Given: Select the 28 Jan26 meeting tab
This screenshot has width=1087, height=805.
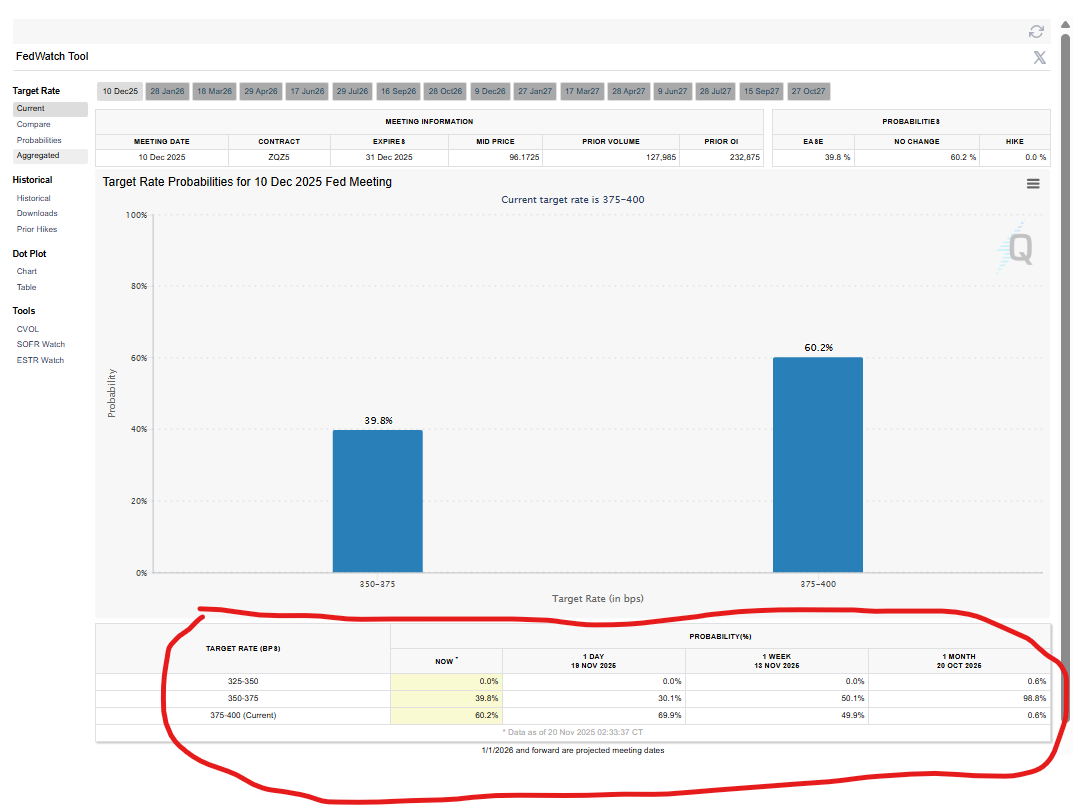Looking at the screenshot, I should tap(167, 92).
